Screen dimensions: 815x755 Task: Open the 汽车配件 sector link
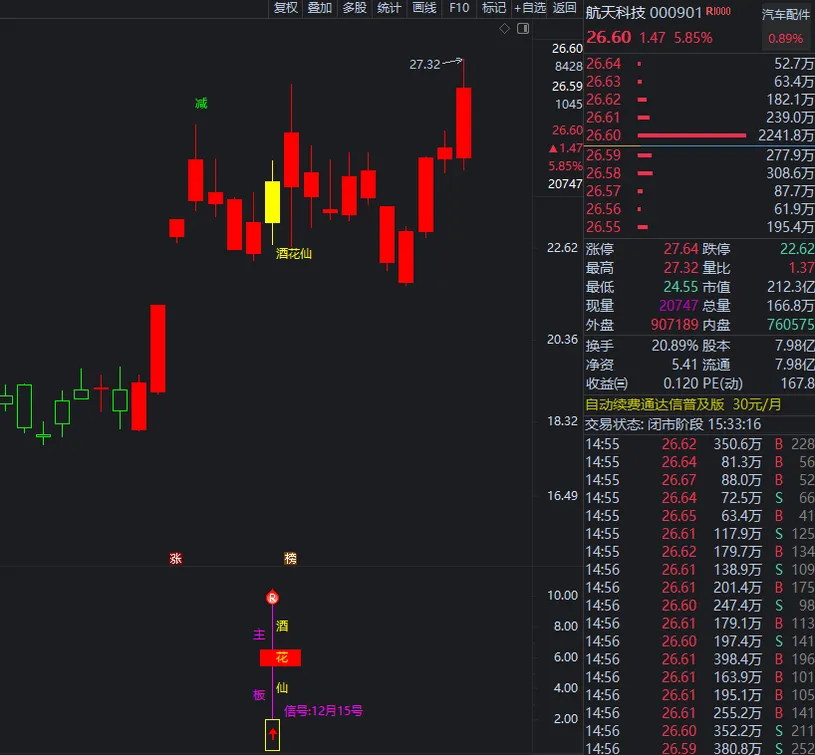click(x=785, y=14)
